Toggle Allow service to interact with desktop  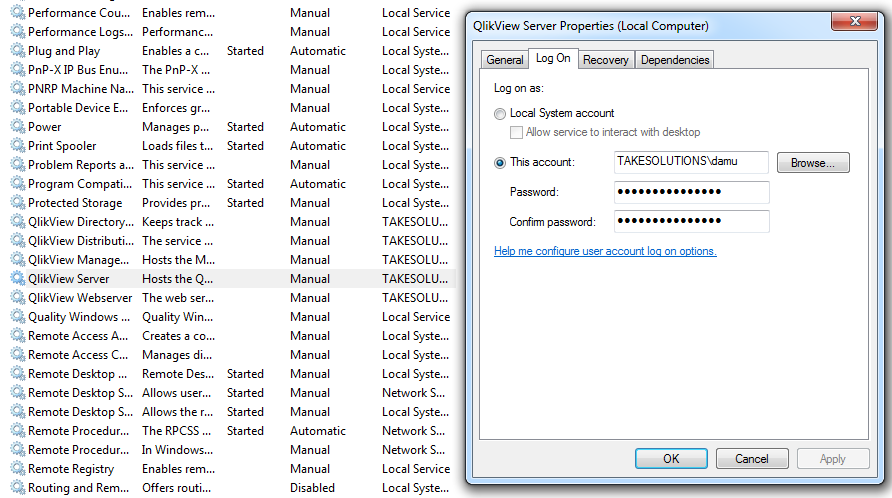517,132
